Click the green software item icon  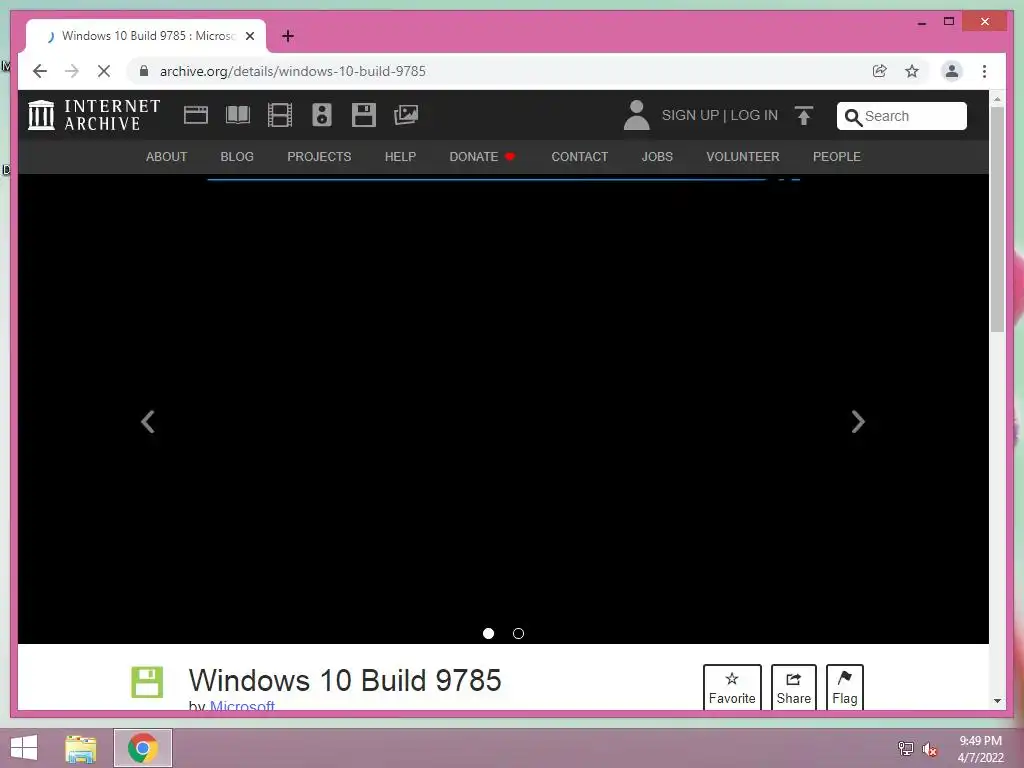tap(147, 682)
